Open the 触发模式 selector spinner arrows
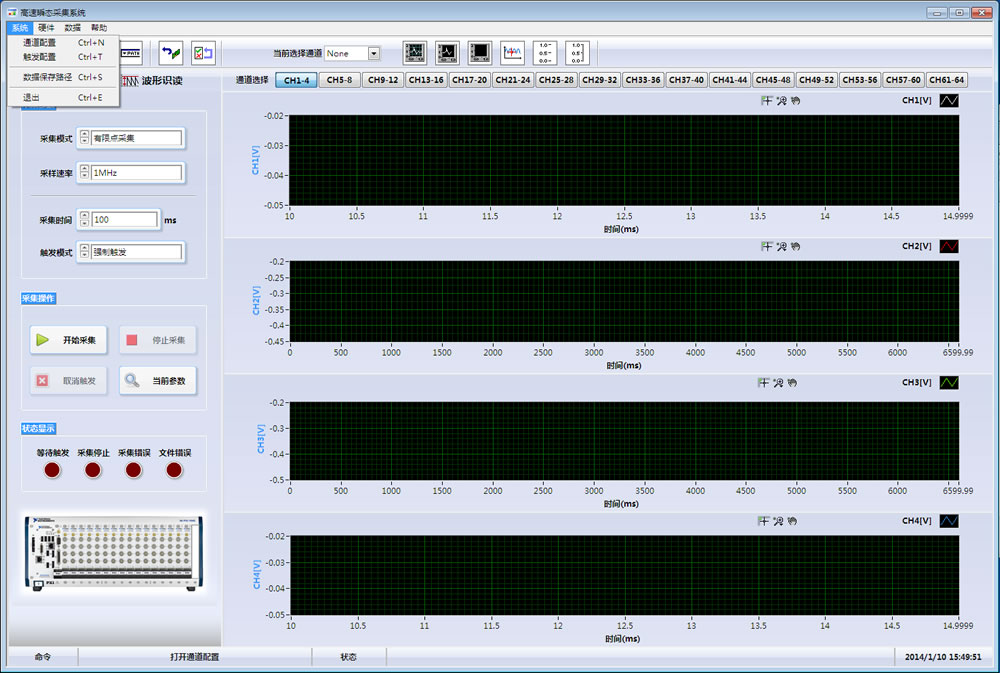Viewport: 1000px width, 673px height. pos(84,252)
